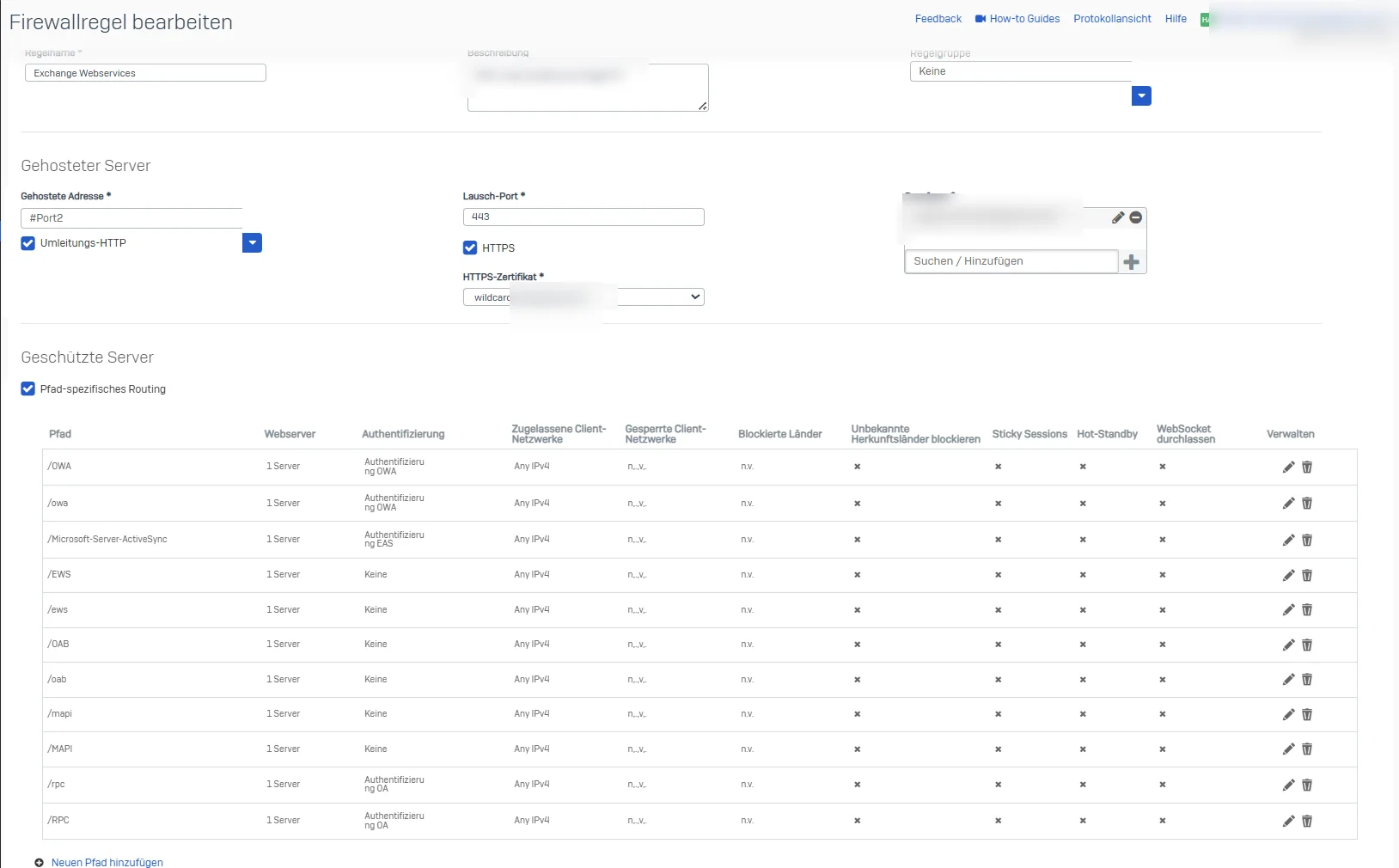Delete the /Microsoft-Server-ActiveSync path

click(x=1307, y=540)
